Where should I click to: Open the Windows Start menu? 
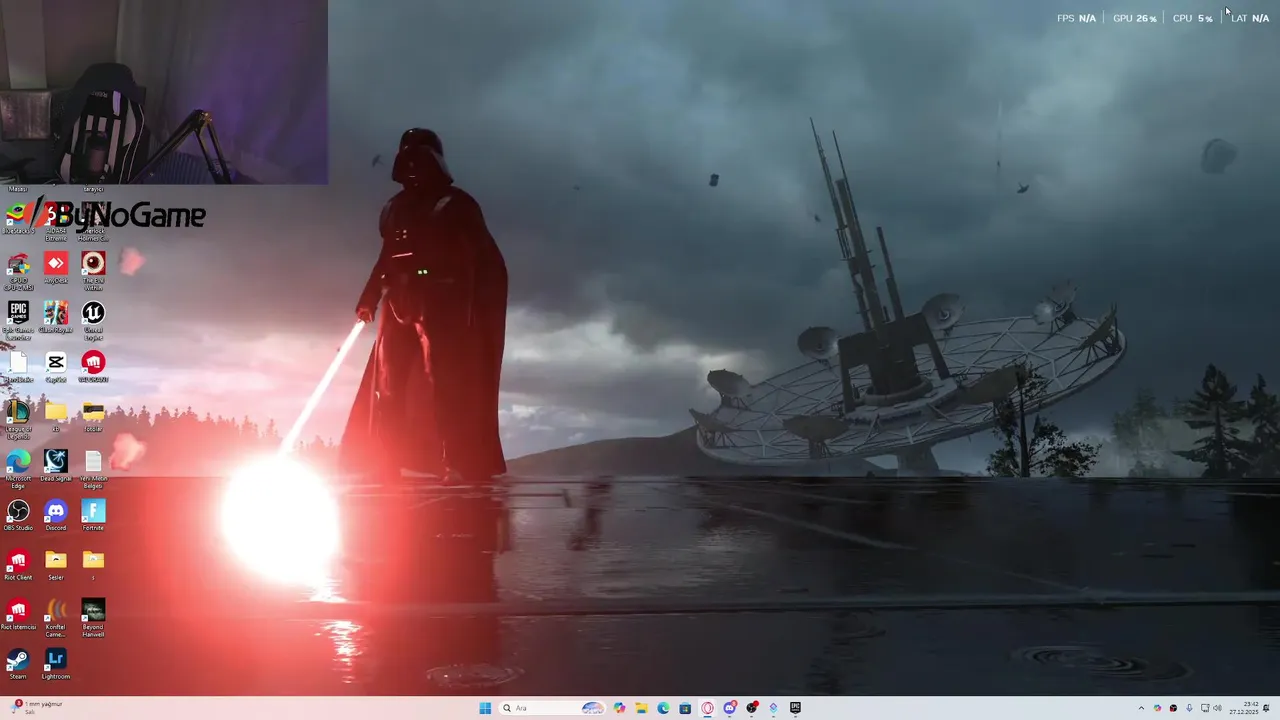point(485,708)
